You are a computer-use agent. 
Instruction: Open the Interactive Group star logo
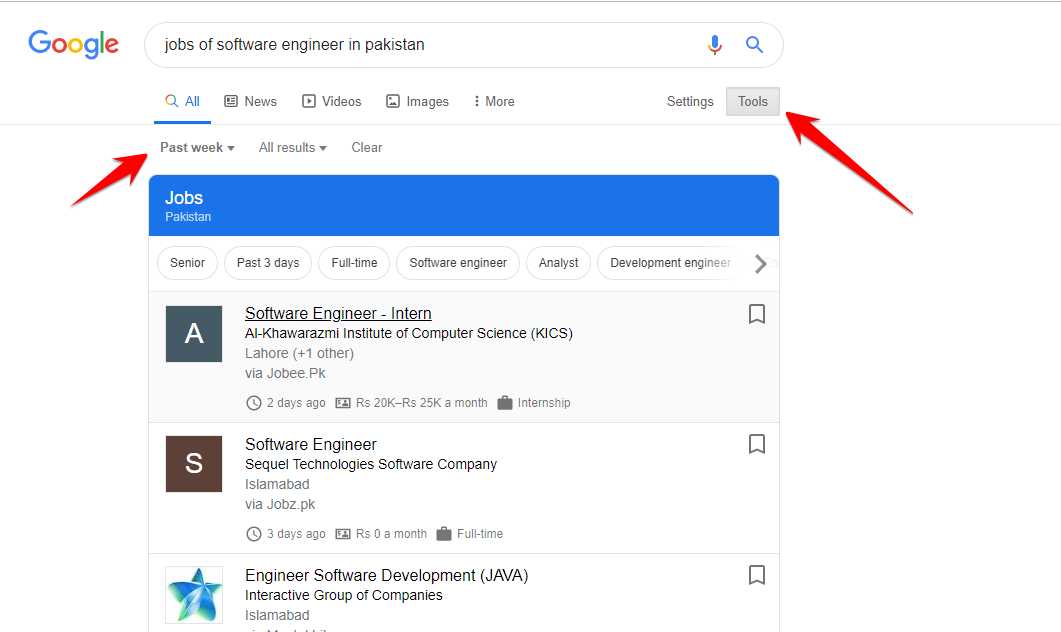tap(194, 594)
